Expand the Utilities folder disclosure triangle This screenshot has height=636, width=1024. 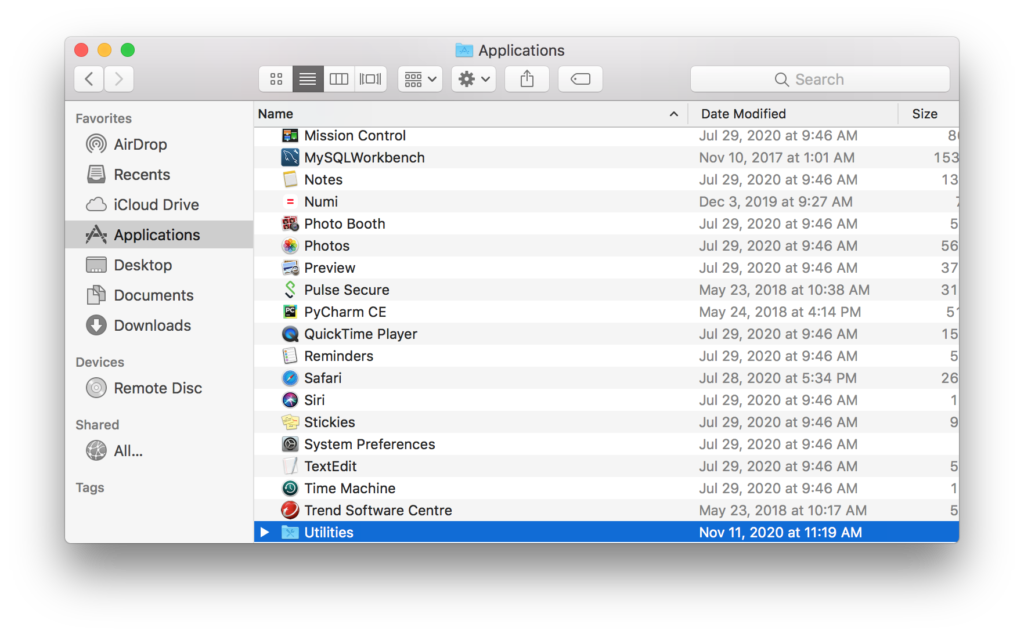coord(264,532)
